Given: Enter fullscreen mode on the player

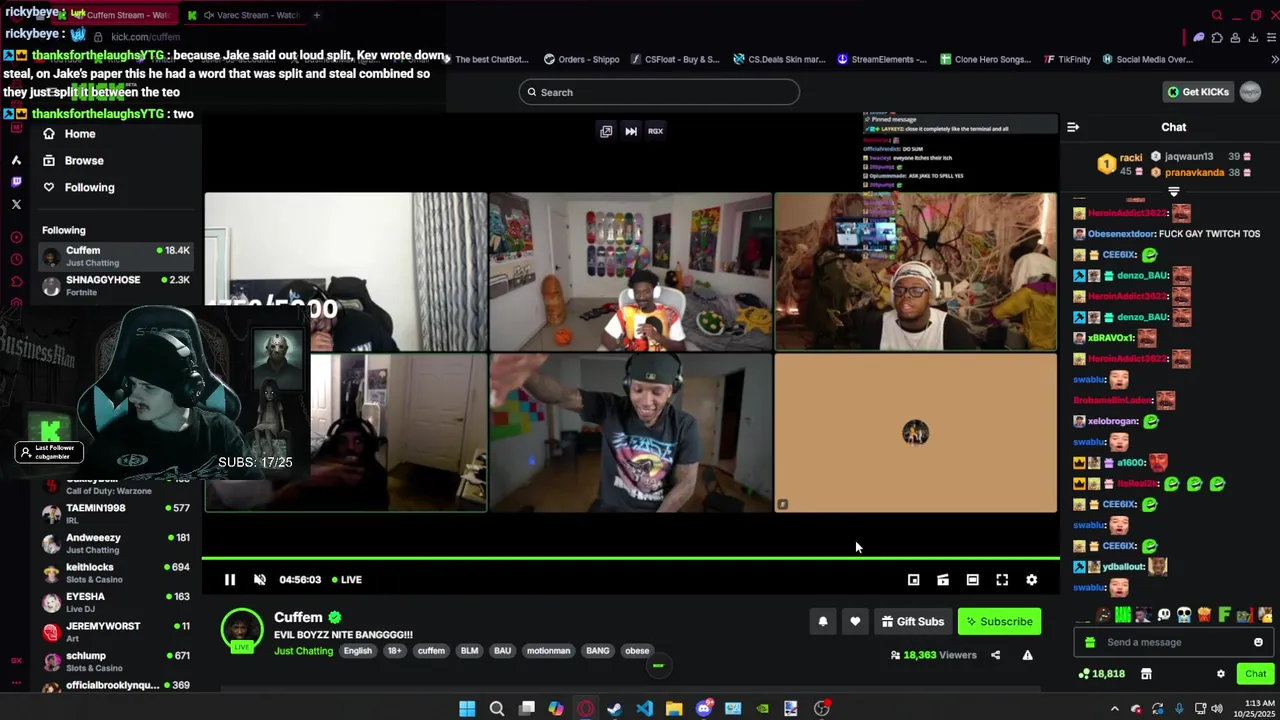Looking at the screenshot, I should (1002, 580).
